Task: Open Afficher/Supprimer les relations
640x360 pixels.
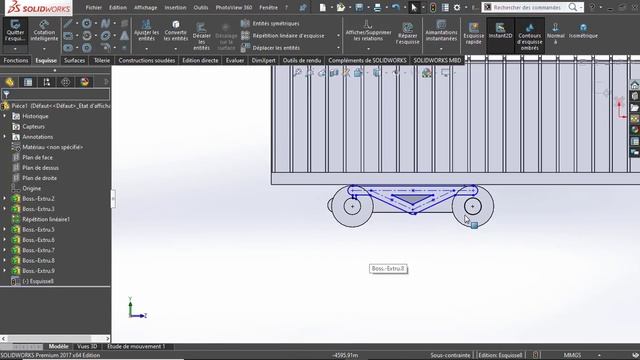Action: pyautogui.click(x=368, y=31)
